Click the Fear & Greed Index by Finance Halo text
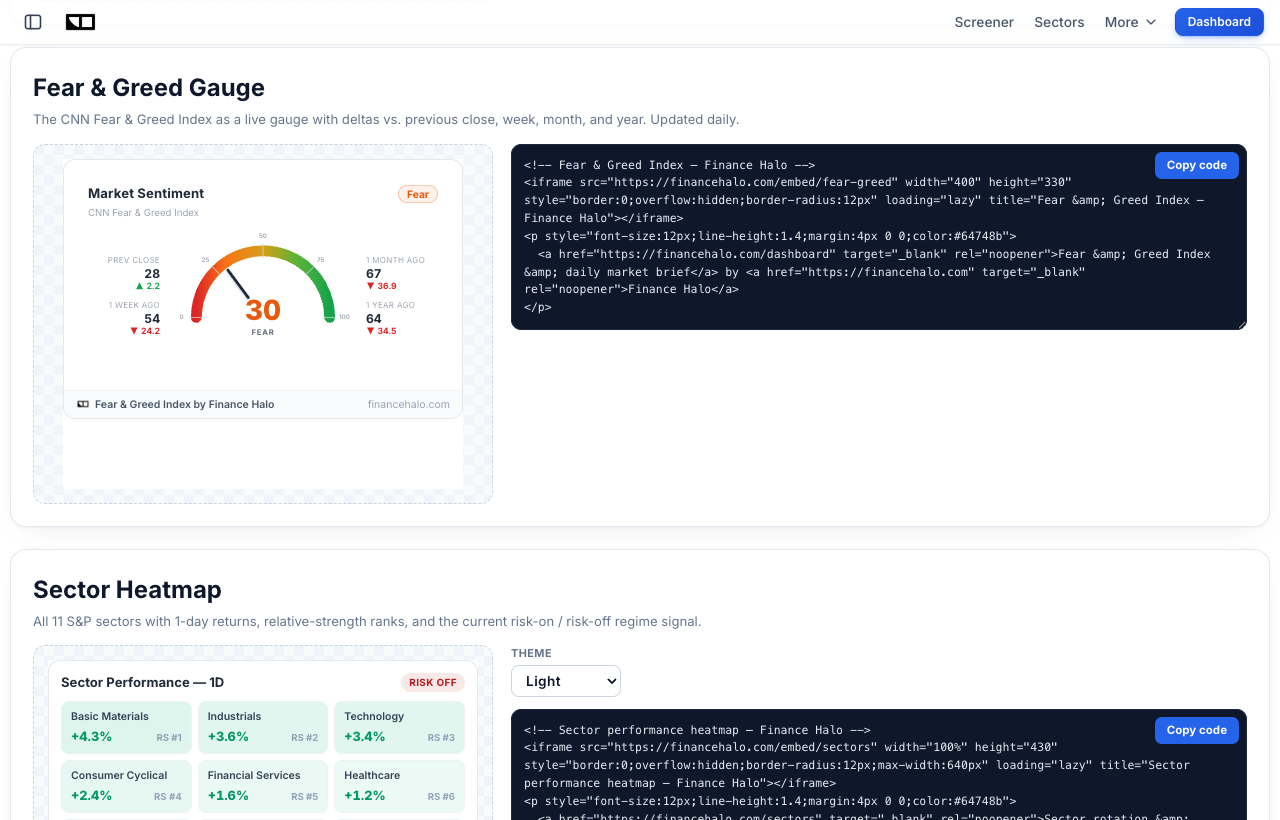The width and height of the screenshot is (1280, 820). (184, 404)
